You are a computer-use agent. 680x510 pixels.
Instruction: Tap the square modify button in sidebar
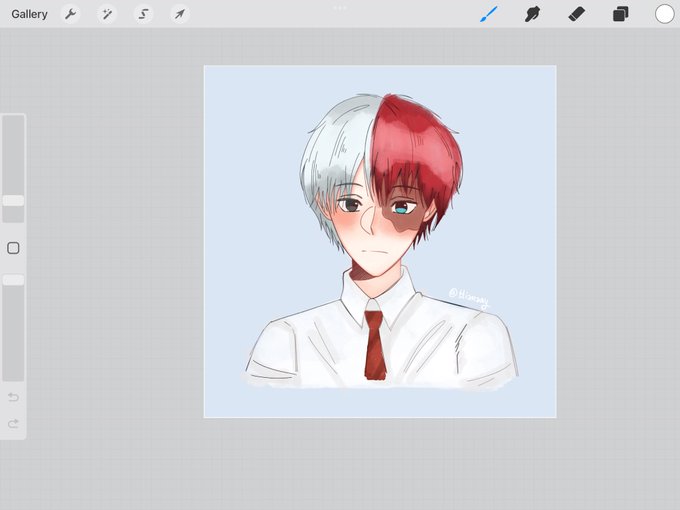[13, 248]
